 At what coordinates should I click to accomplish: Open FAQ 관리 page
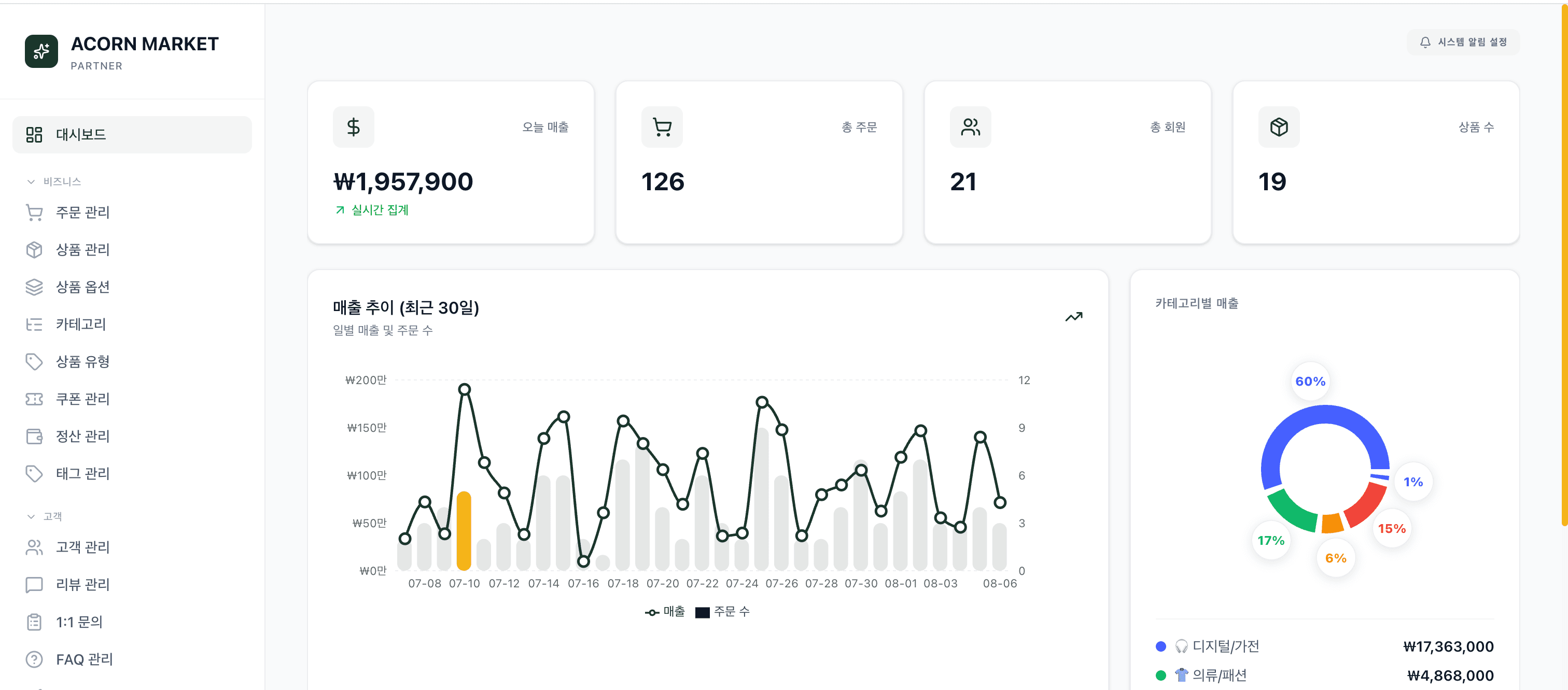pyautogui.click(x=132, y=659)
